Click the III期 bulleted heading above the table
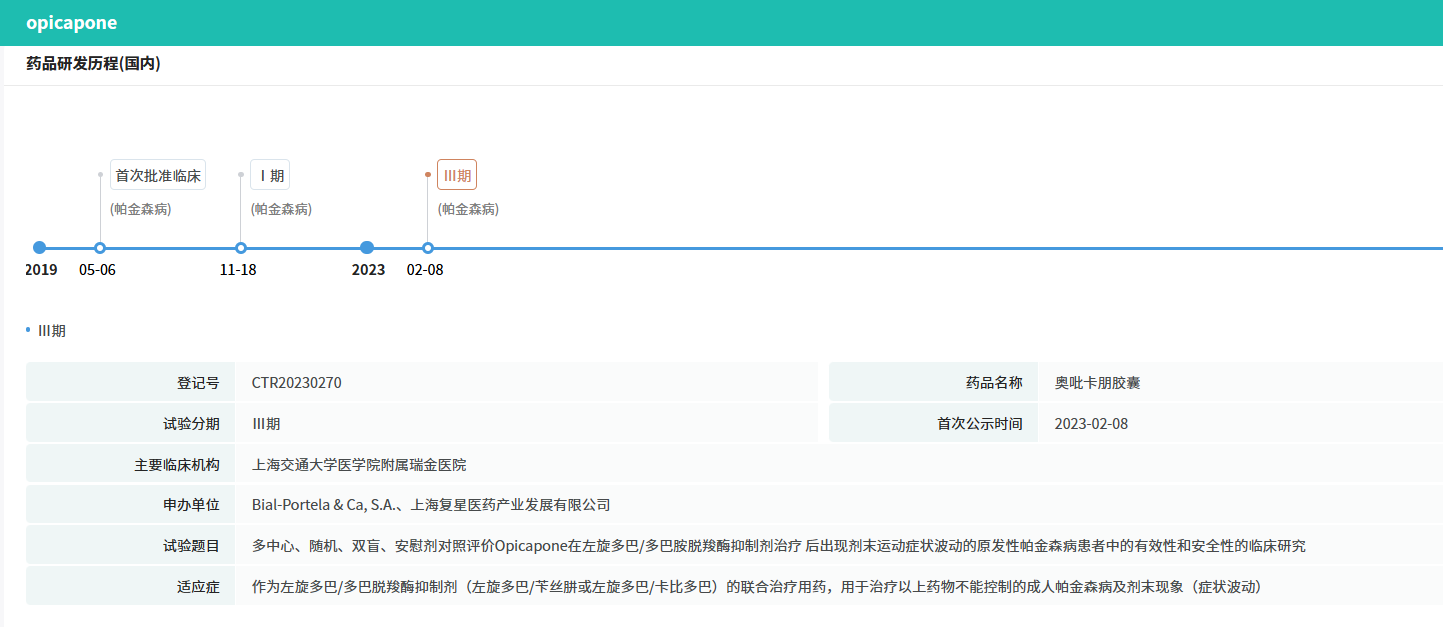This screenshot has width=1443, height=627. 52,330
